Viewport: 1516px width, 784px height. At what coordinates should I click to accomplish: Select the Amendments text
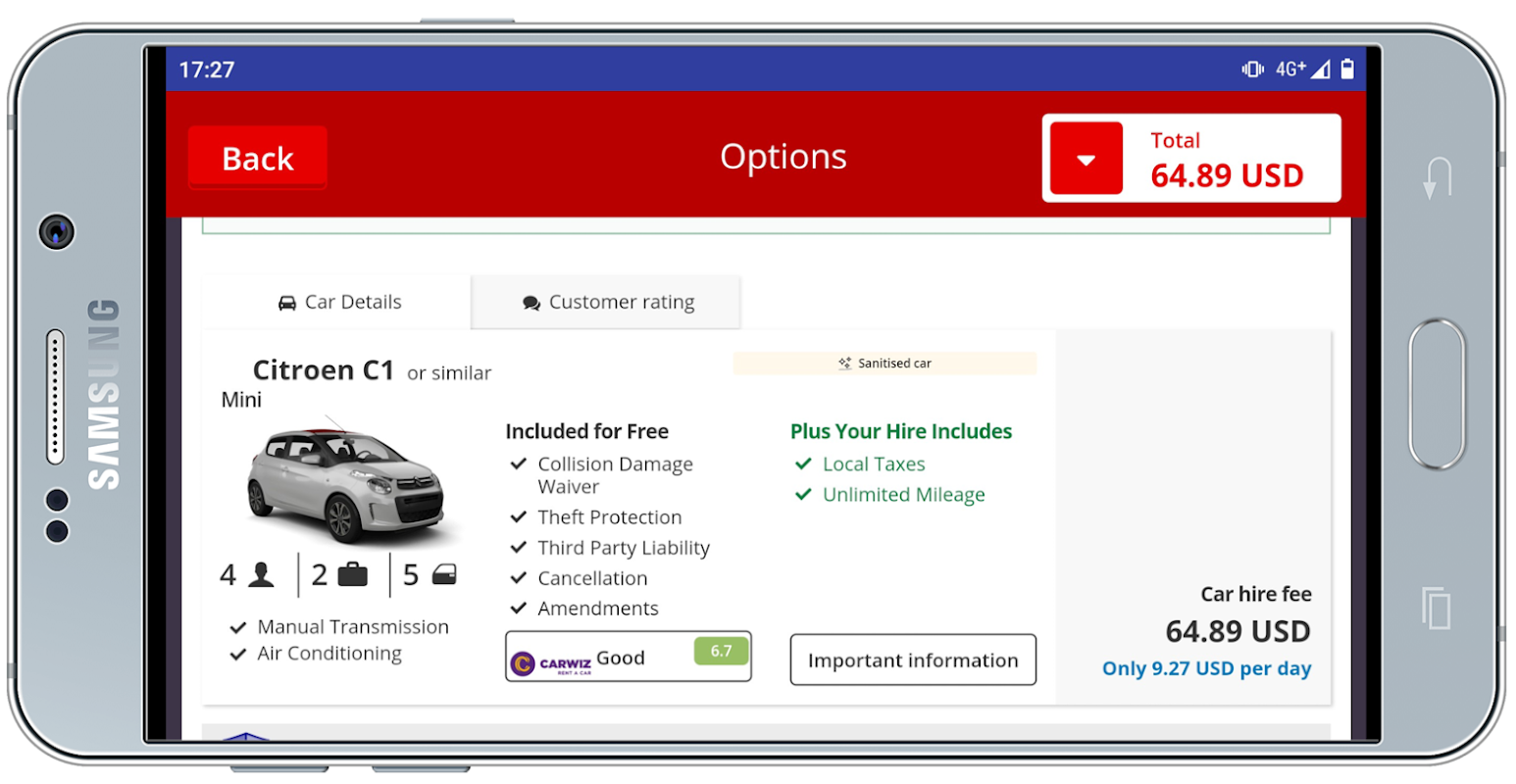click(x=598, y=609)
